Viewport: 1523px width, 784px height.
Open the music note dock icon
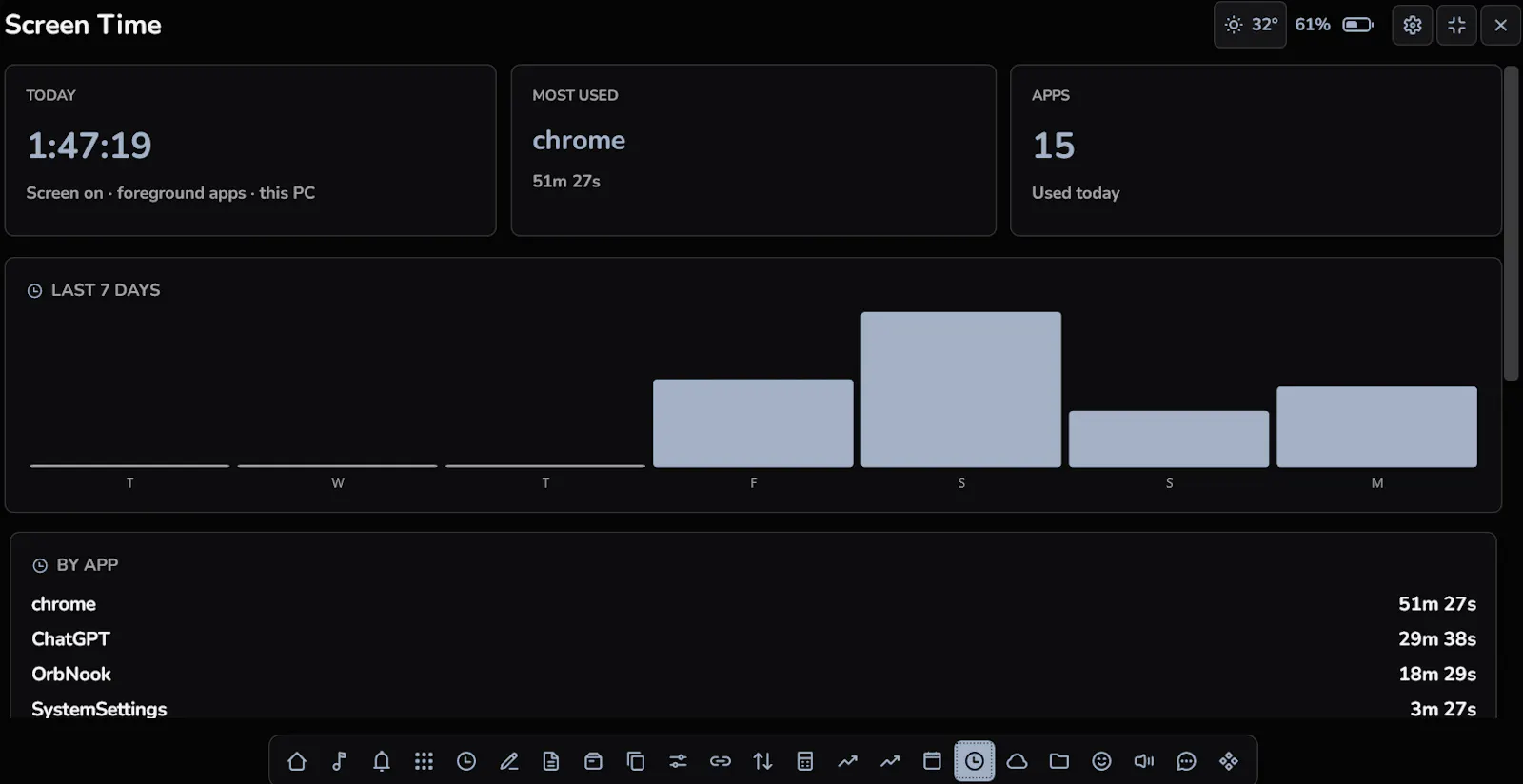pos(339,761)
